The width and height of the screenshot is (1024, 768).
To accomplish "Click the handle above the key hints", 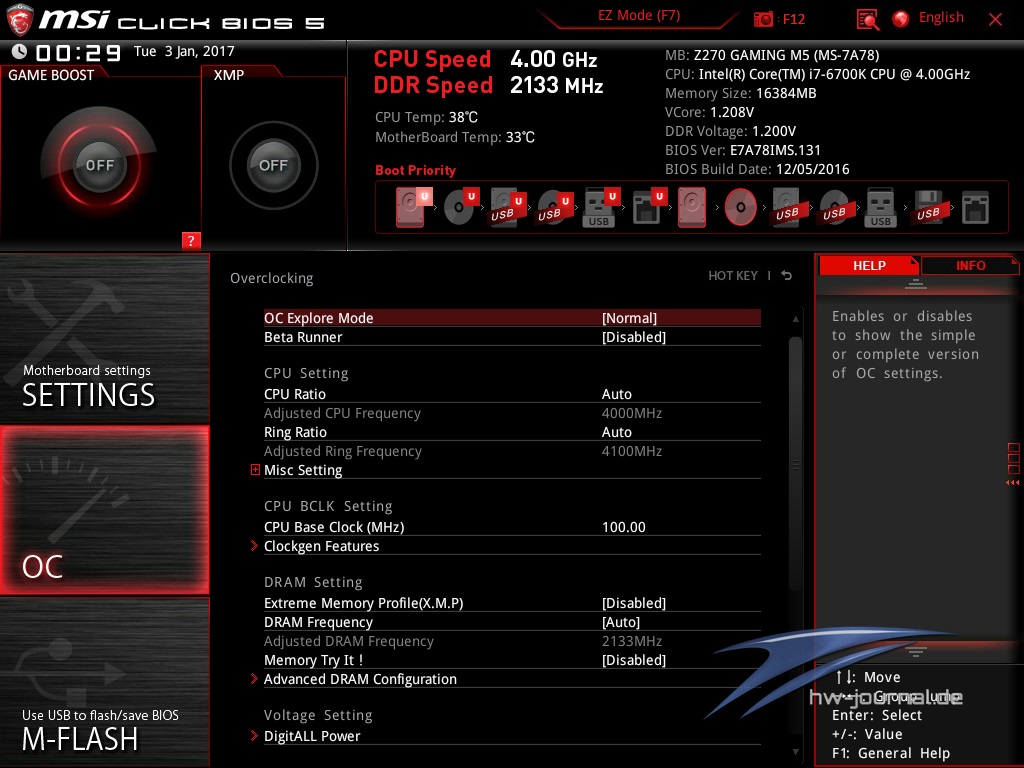I will pos(916,651).
